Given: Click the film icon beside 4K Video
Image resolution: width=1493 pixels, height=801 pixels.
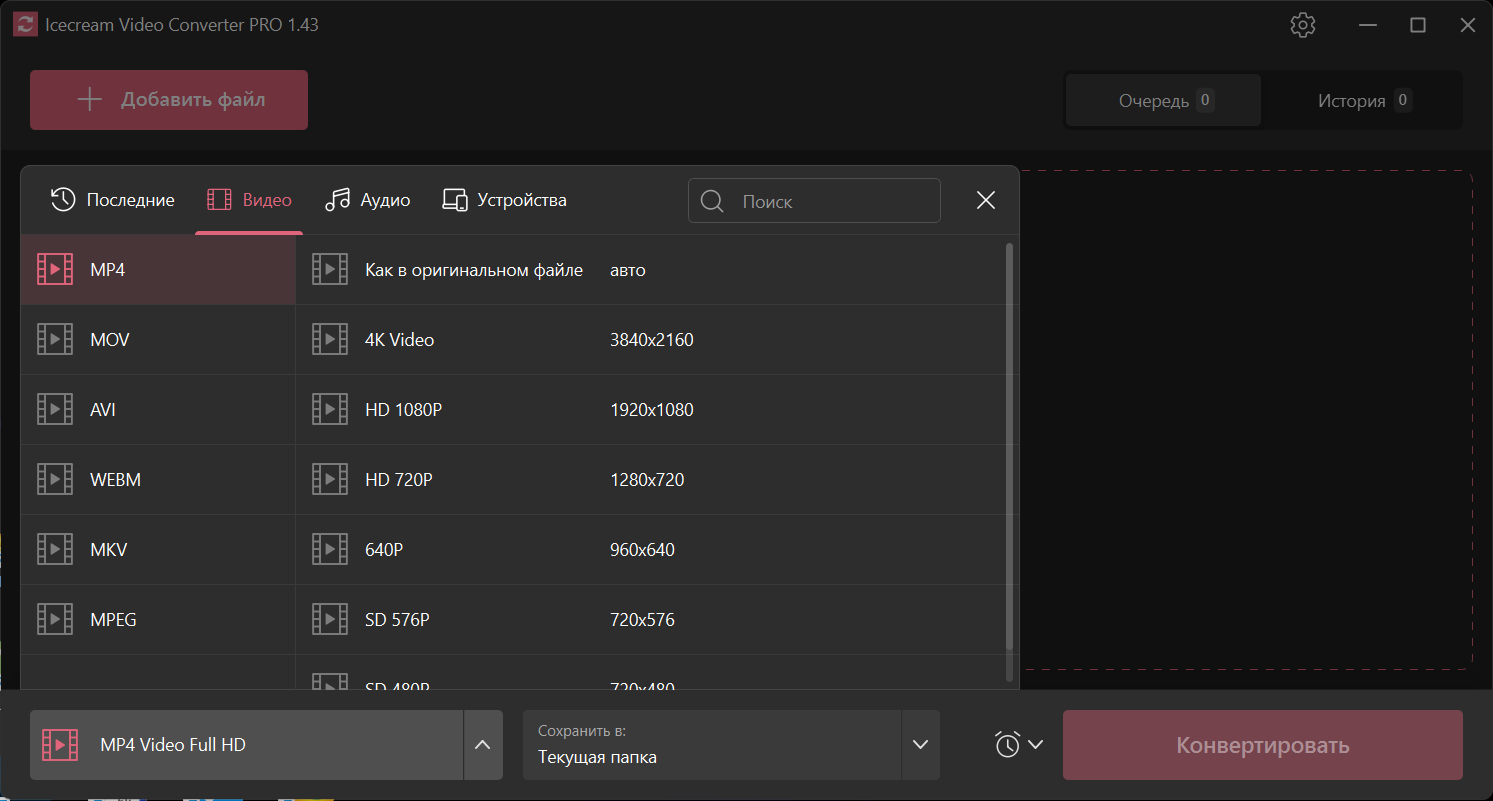Looking at the screenshot, I should (330, 340).
